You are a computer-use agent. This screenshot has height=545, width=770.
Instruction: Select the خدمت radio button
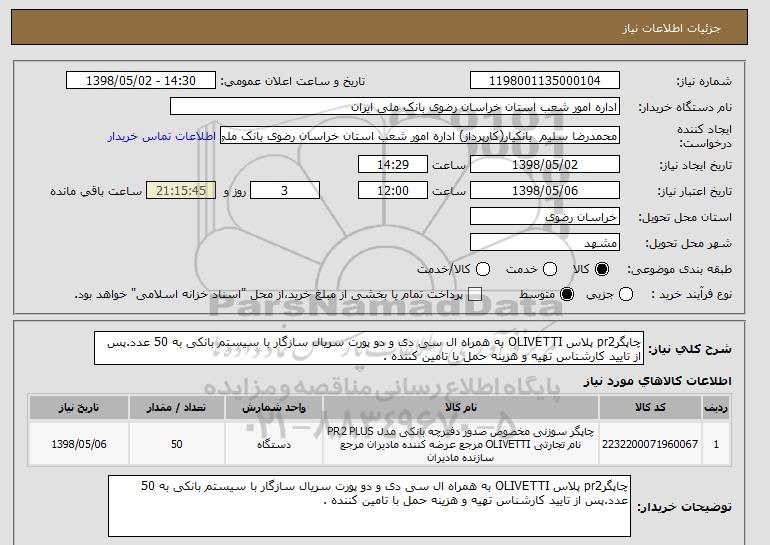coord(550,269)
